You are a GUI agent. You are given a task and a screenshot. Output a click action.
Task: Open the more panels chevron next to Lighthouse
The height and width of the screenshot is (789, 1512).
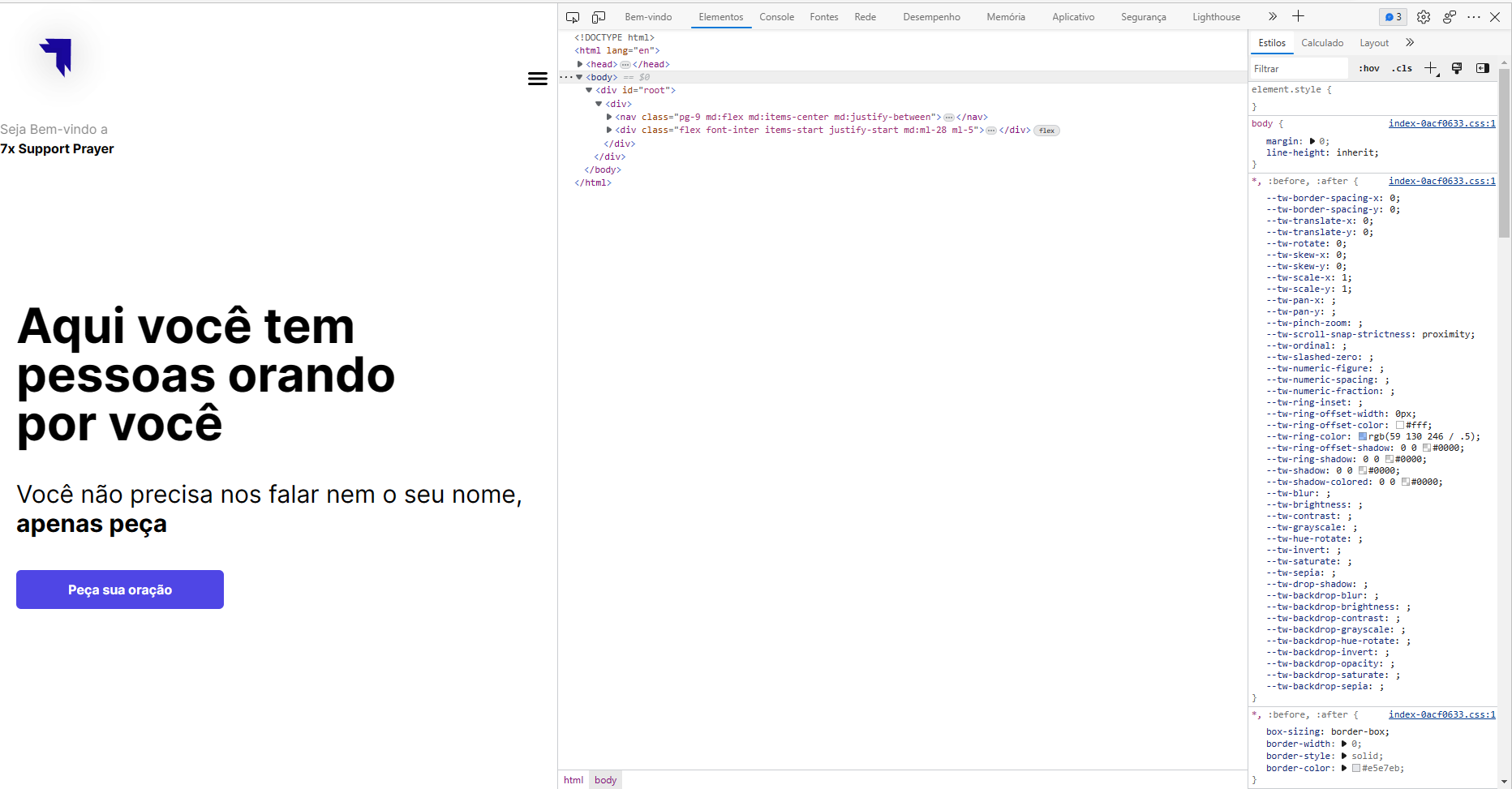click(1273, 16)
